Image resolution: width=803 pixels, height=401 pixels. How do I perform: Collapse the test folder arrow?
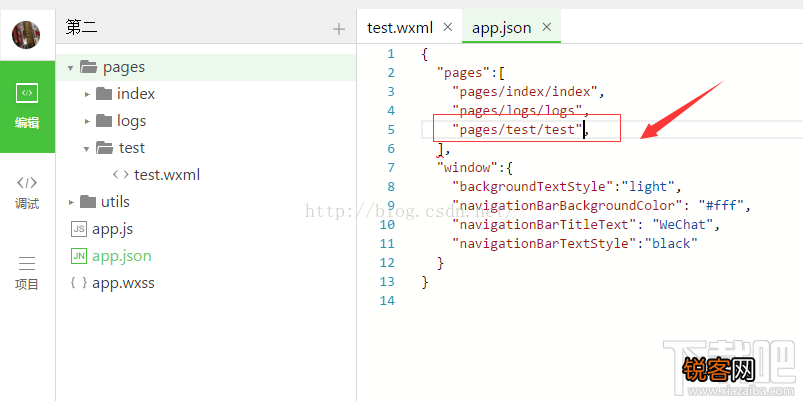click(87, 149)
